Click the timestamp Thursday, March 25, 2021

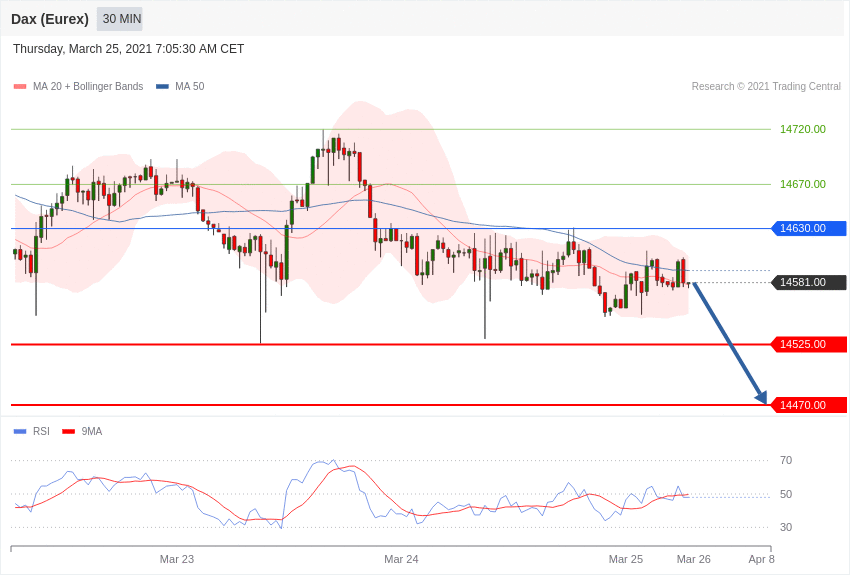click(x=128, y=49)
